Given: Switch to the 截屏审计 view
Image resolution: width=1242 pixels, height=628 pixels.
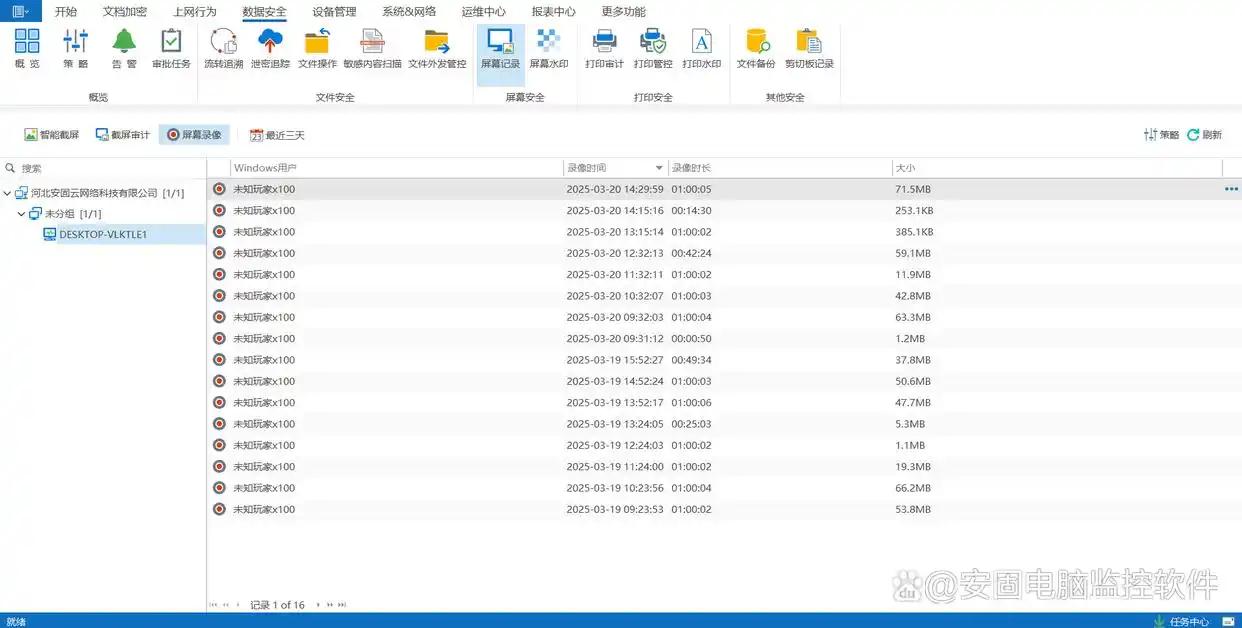Looking at the screenshot, I should 122,135.
